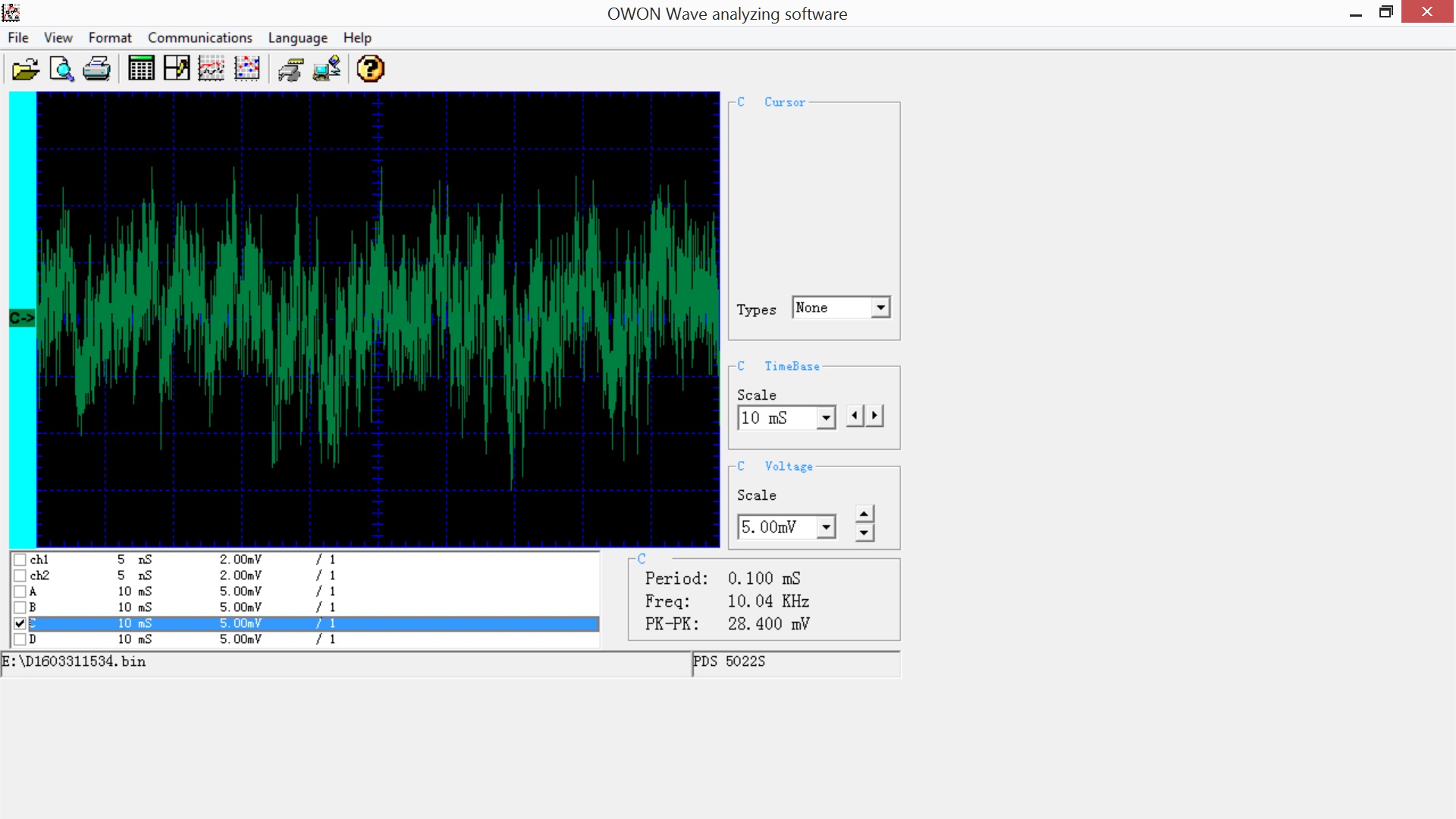The image size is (1456, 819).
Task: Open a waveform file with folder icon
Action: point(25,69)
